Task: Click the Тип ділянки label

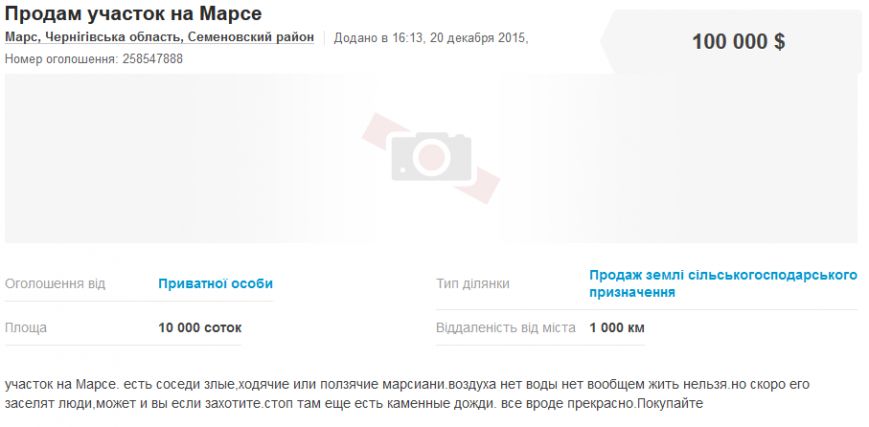Action: click(x=473, y=284)
